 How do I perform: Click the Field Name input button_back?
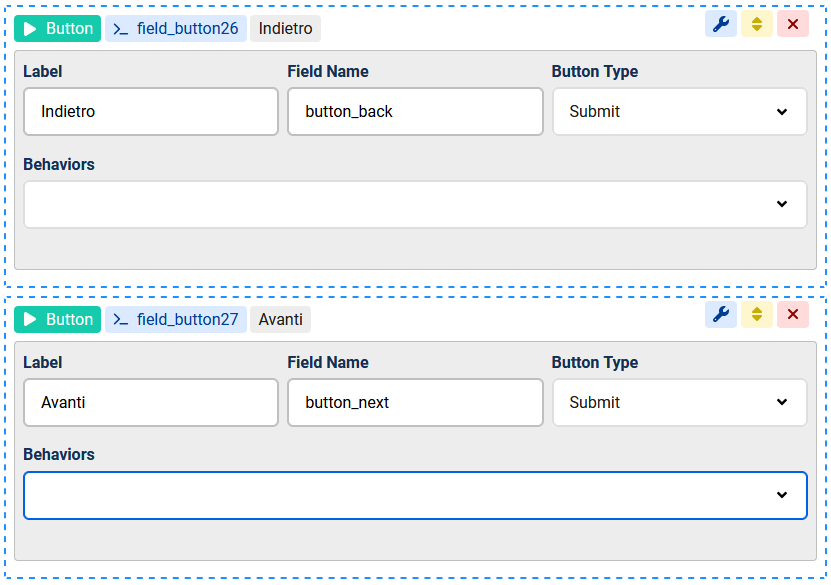(416, 112)
